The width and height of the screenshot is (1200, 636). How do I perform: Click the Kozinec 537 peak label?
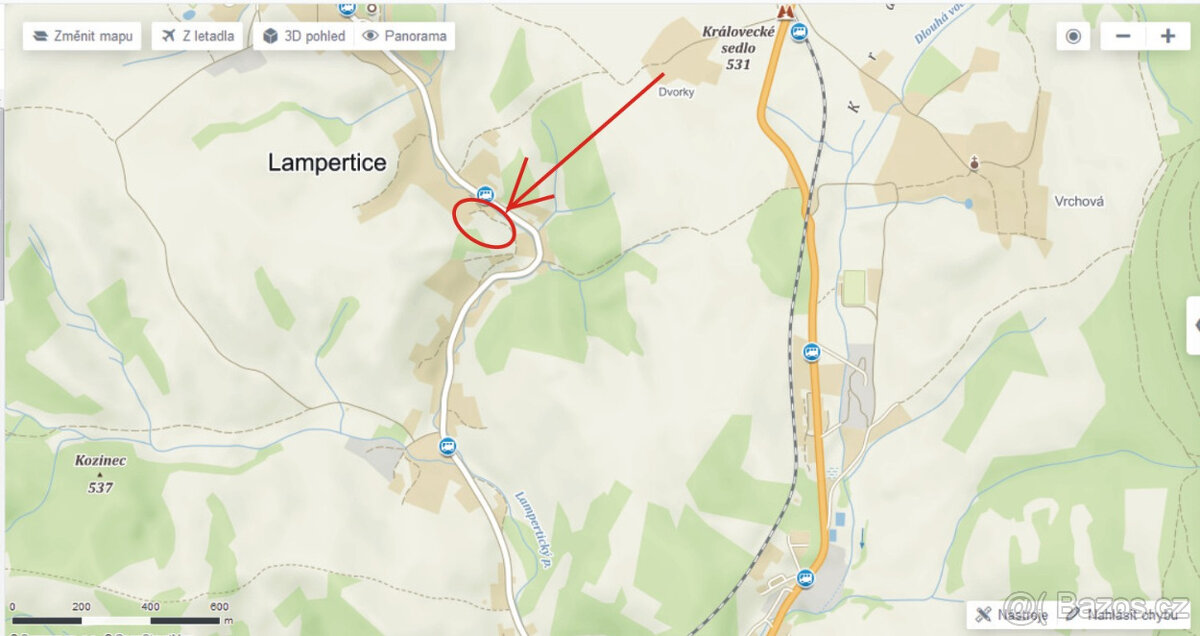click(x=98, y=474)
